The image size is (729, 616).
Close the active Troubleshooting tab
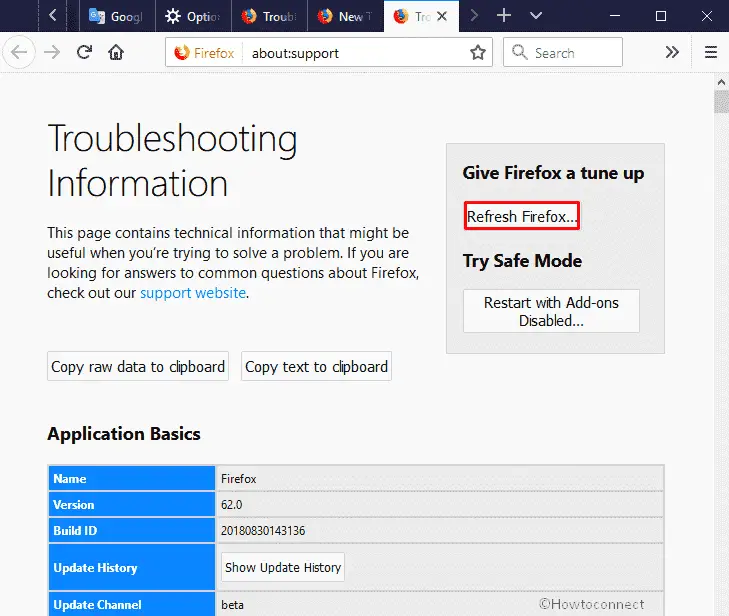[442, 16]
